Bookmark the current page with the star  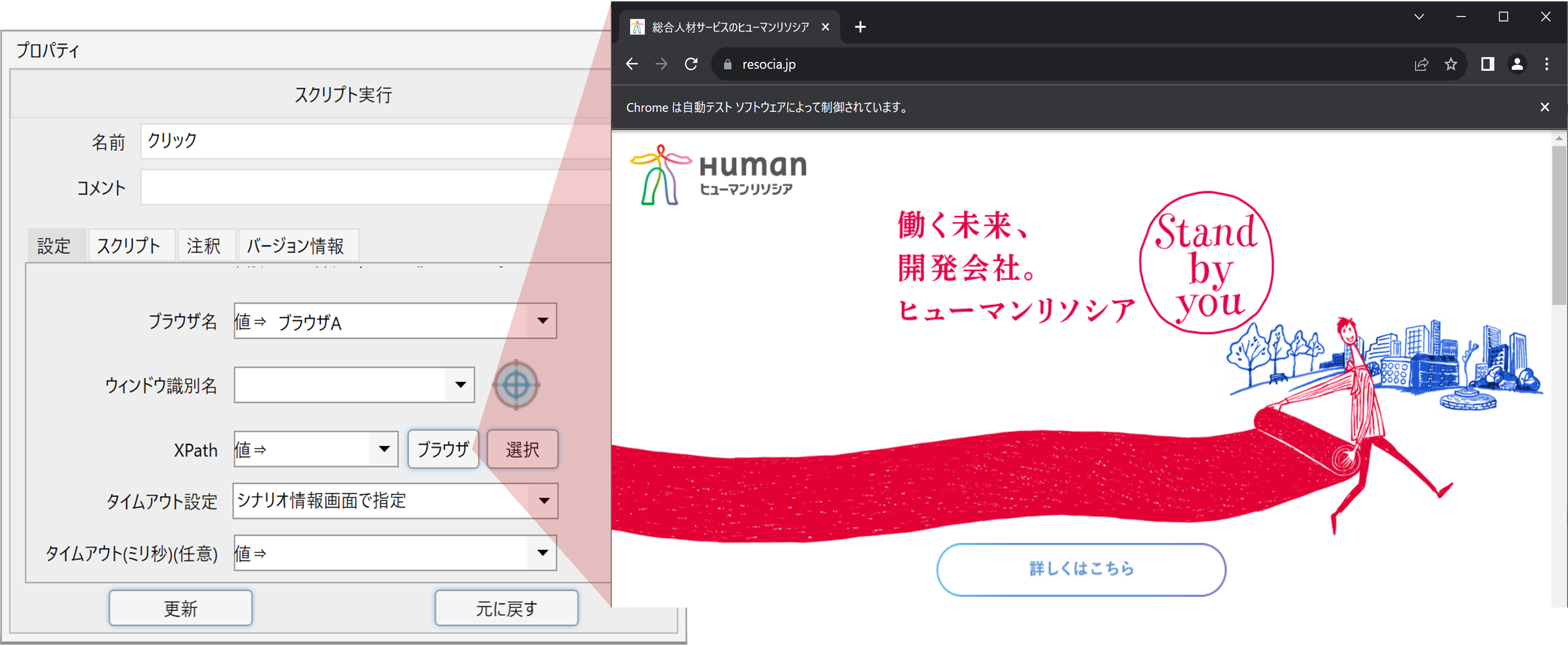click(1451, 64)
